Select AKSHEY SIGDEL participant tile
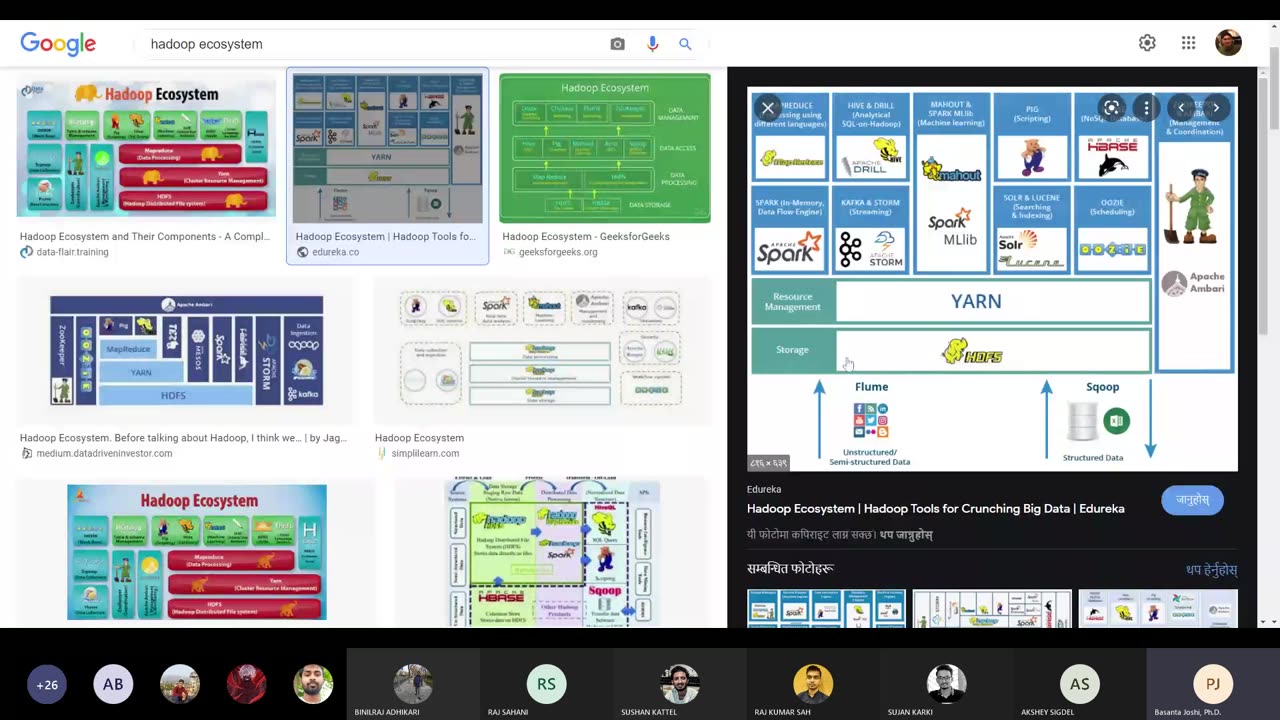 coord(1079,684)
